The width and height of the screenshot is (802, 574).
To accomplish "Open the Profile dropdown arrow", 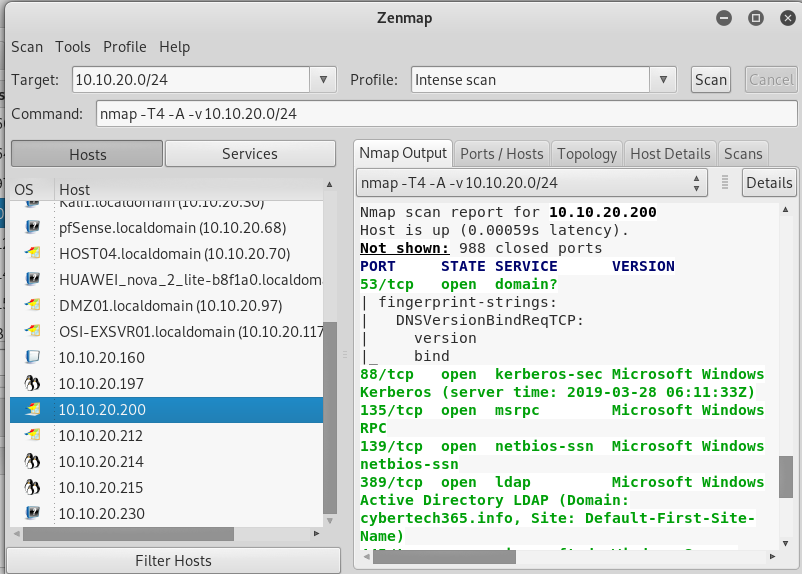I will click(x=663, y=80).
